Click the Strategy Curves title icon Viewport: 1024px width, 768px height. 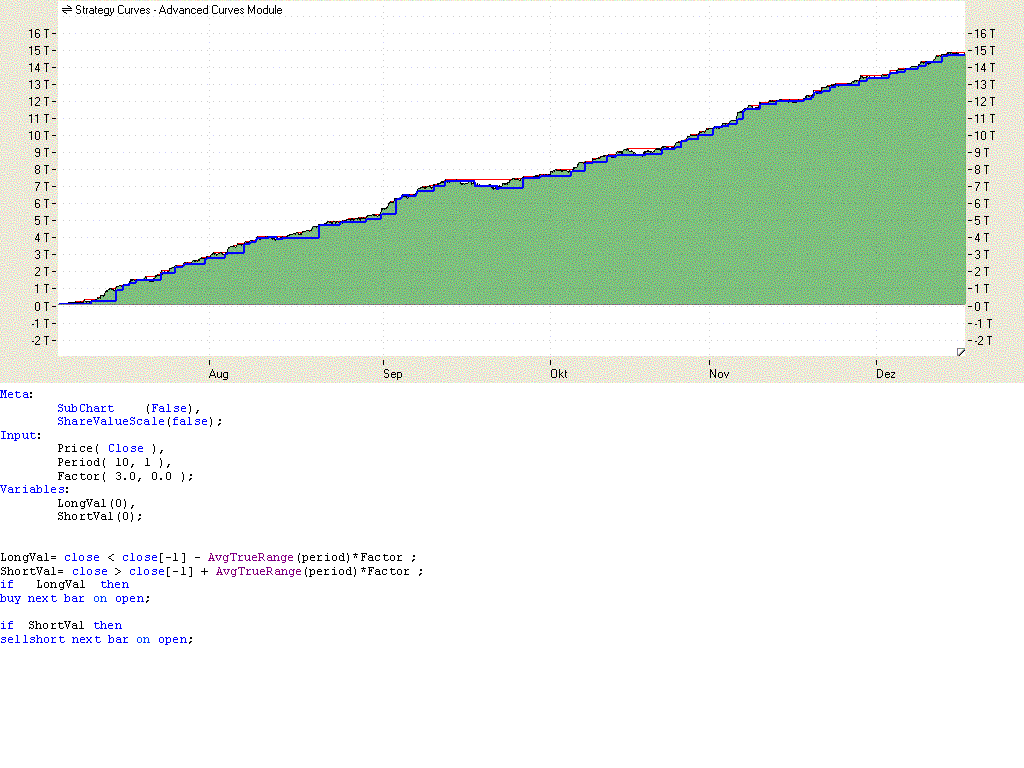pyautogui.click(x=66, y=10)
